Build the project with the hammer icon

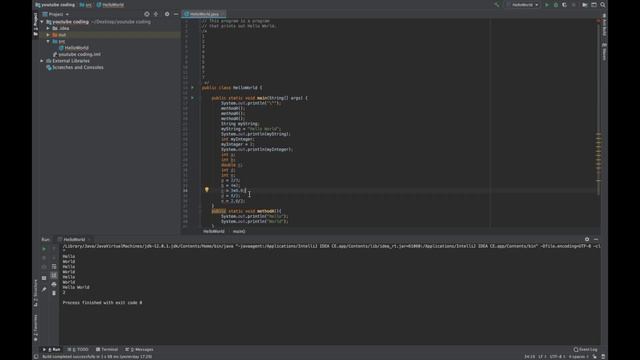pyautogui.click(x=497, y=5)
